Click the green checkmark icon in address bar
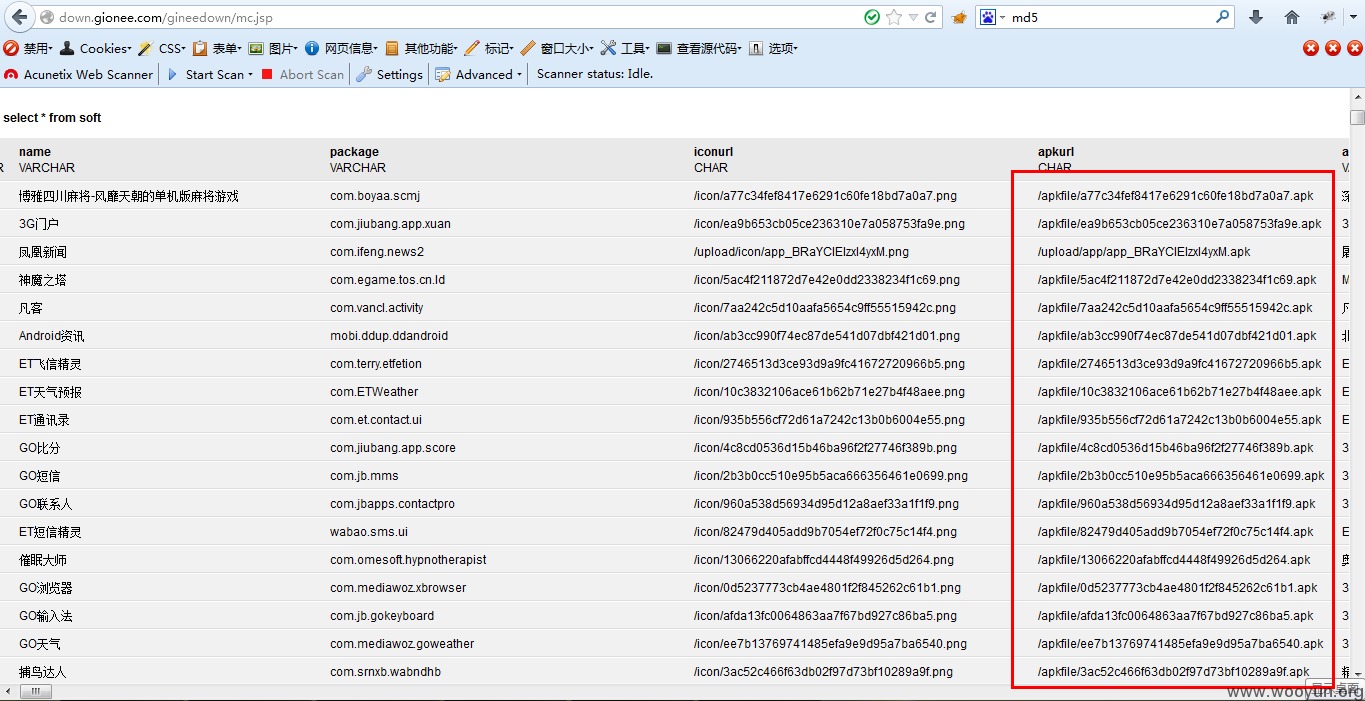Screen dimensions: 1365x701 point(872,17)
